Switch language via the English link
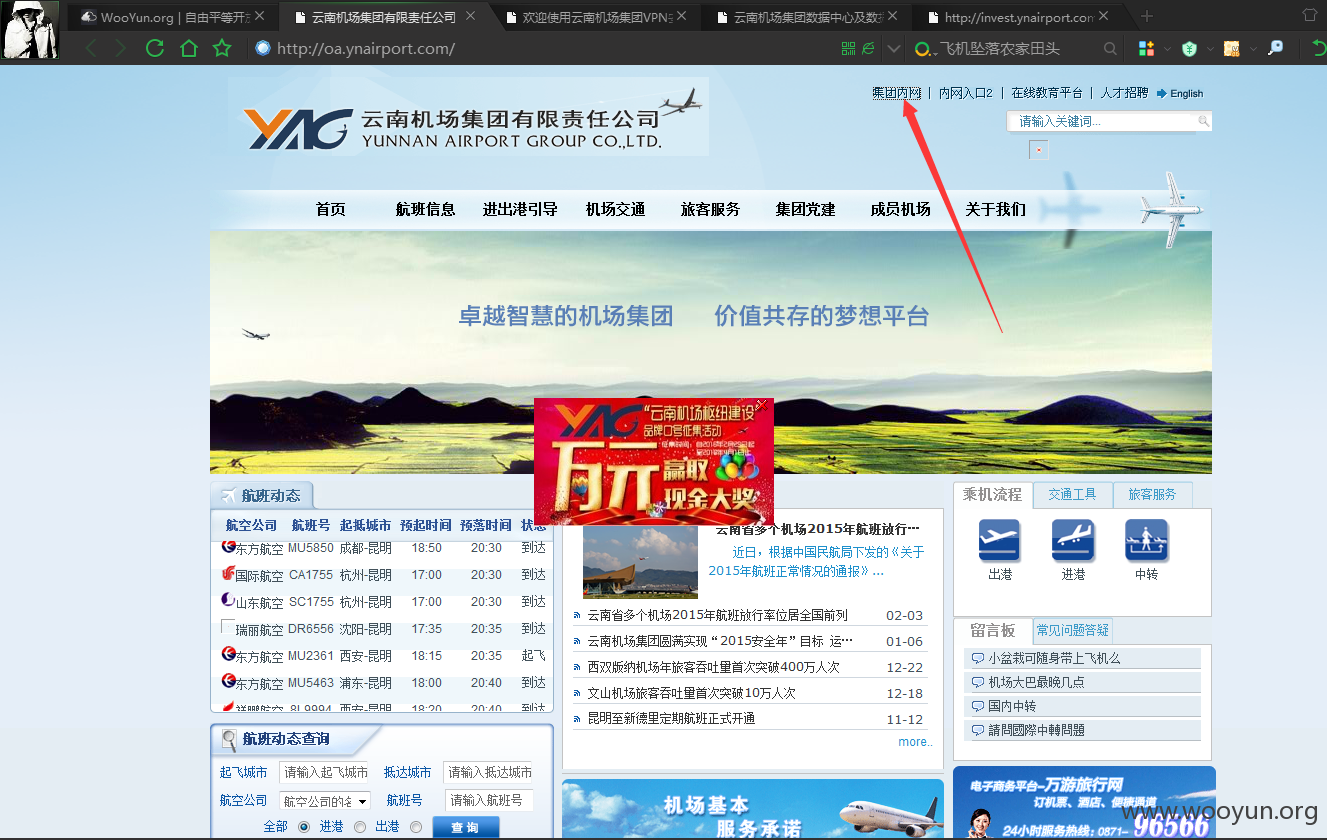 click(x=1180, y=93)
